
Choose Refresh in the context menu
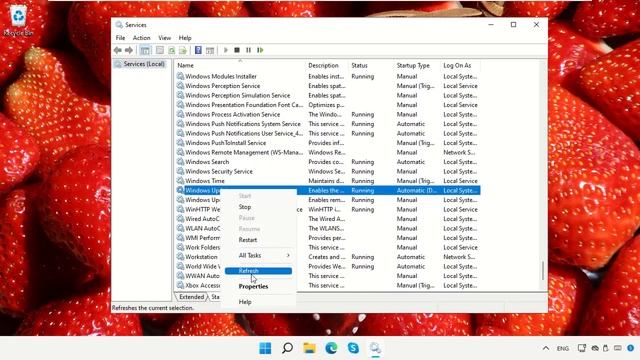point(258,271)
